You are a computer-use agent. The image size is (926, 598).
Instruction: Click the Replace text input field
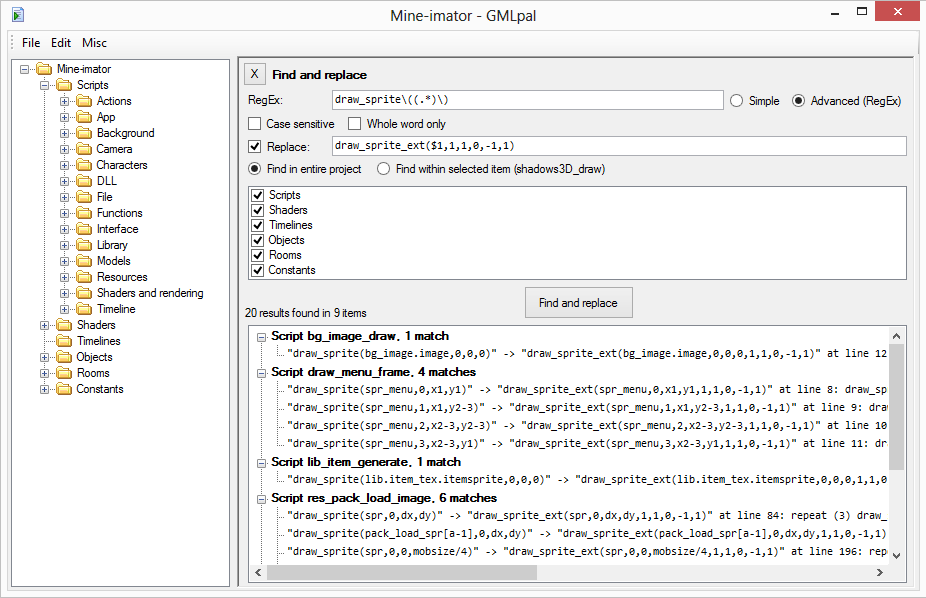(619, 146)
